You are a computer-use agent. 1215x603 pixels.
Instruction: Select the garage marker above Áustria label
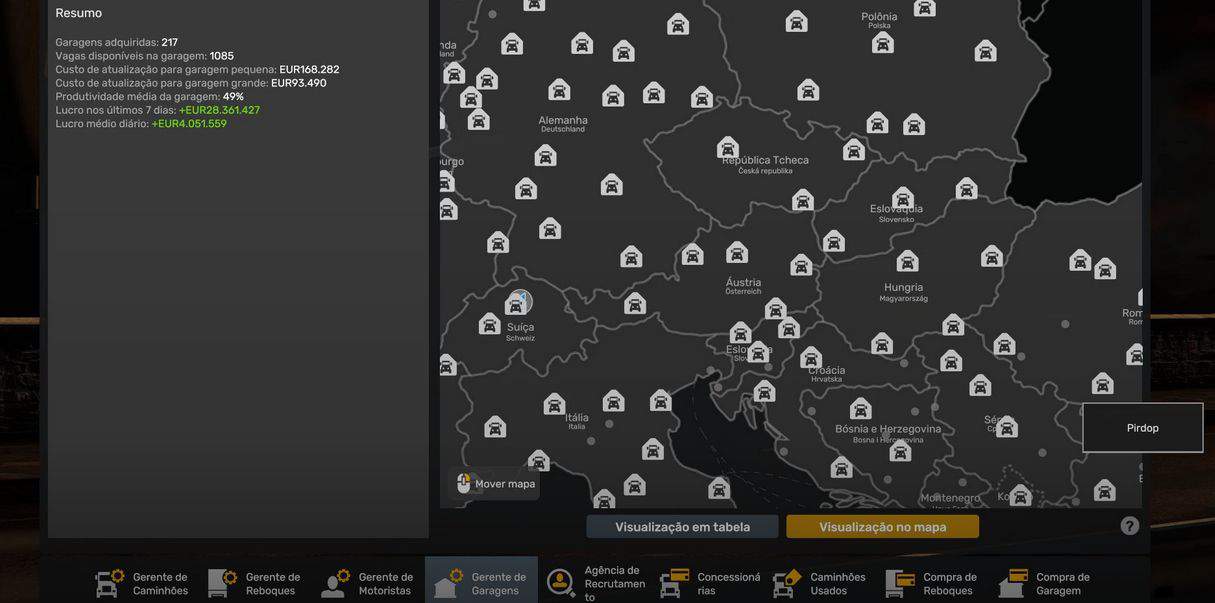tap(737, 253)
